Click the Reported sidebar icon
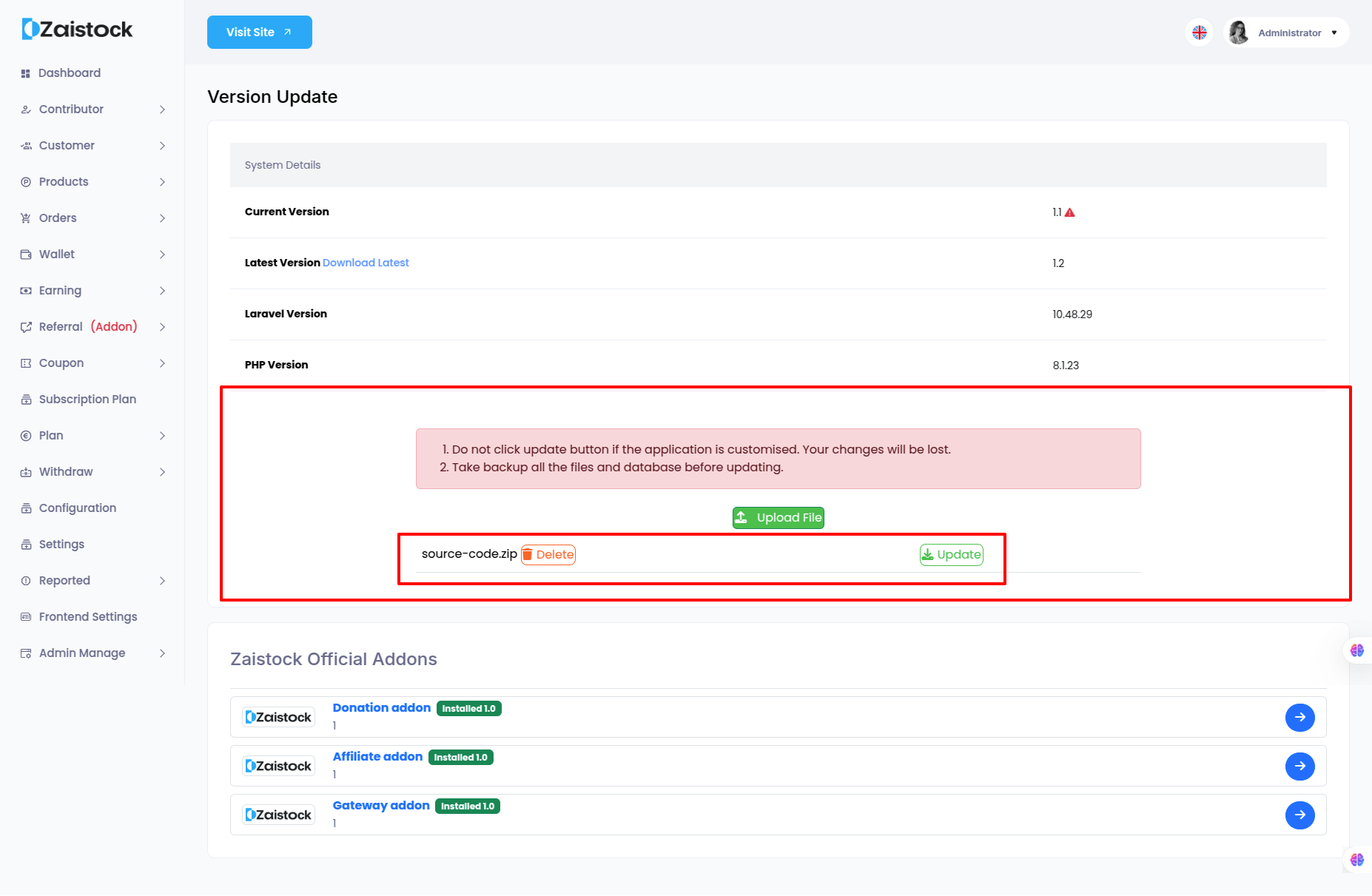This screenshot has height=896, width=1372. click(26, 581)
